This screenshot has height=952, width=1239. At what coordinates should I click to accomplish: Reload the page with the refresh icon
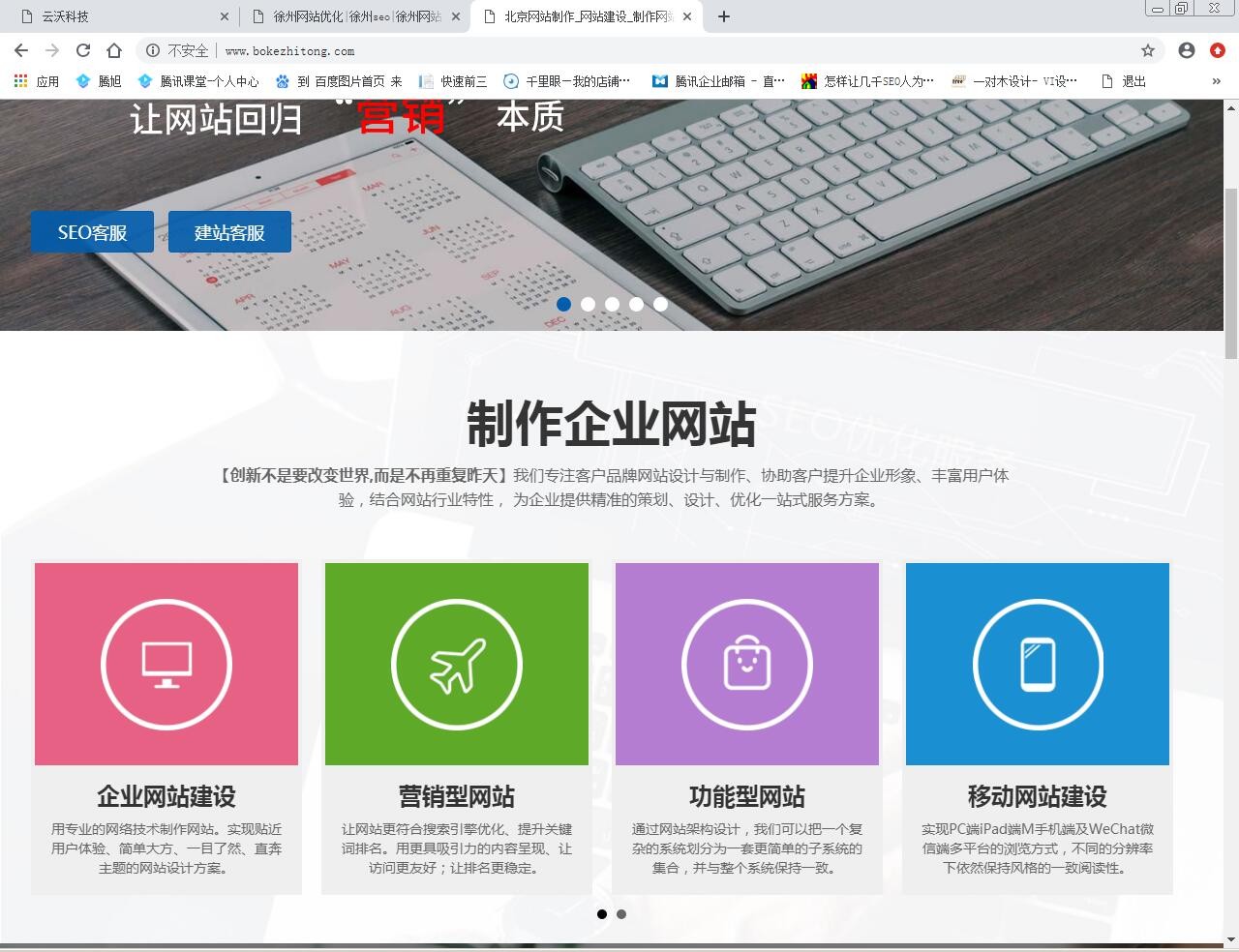[82, 50]
